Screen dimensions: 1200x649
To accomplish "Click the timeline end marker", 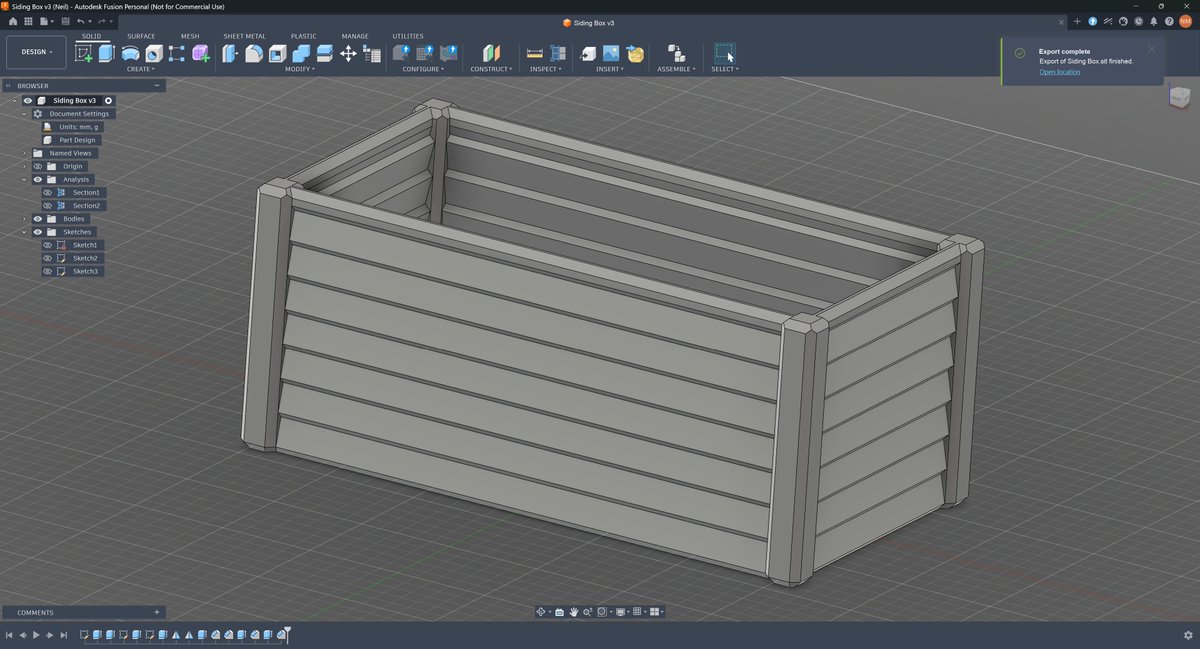I will [x=287, y=634].
